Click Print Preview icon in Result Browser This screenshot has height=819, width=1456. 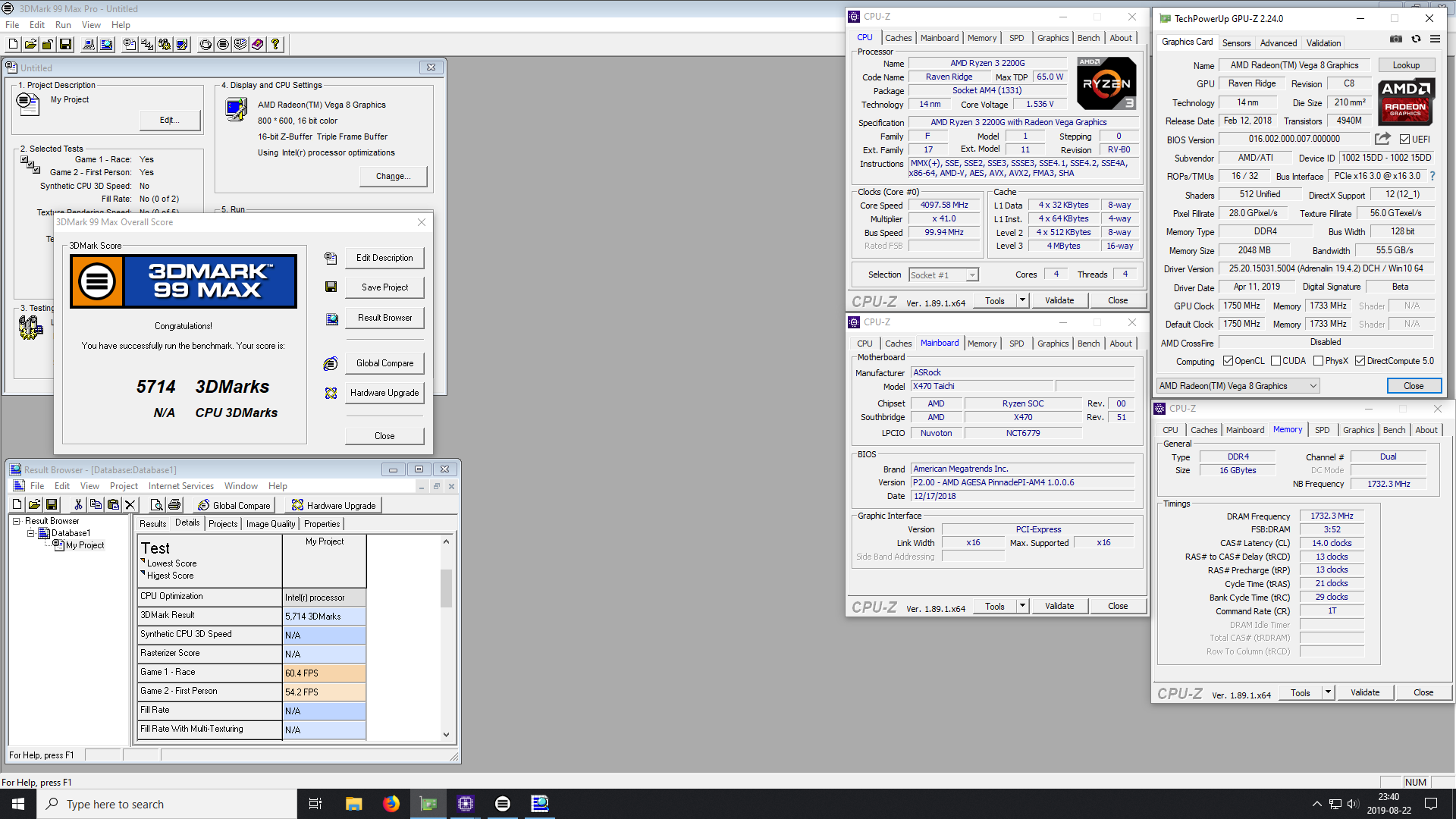(x=156, y=504)
